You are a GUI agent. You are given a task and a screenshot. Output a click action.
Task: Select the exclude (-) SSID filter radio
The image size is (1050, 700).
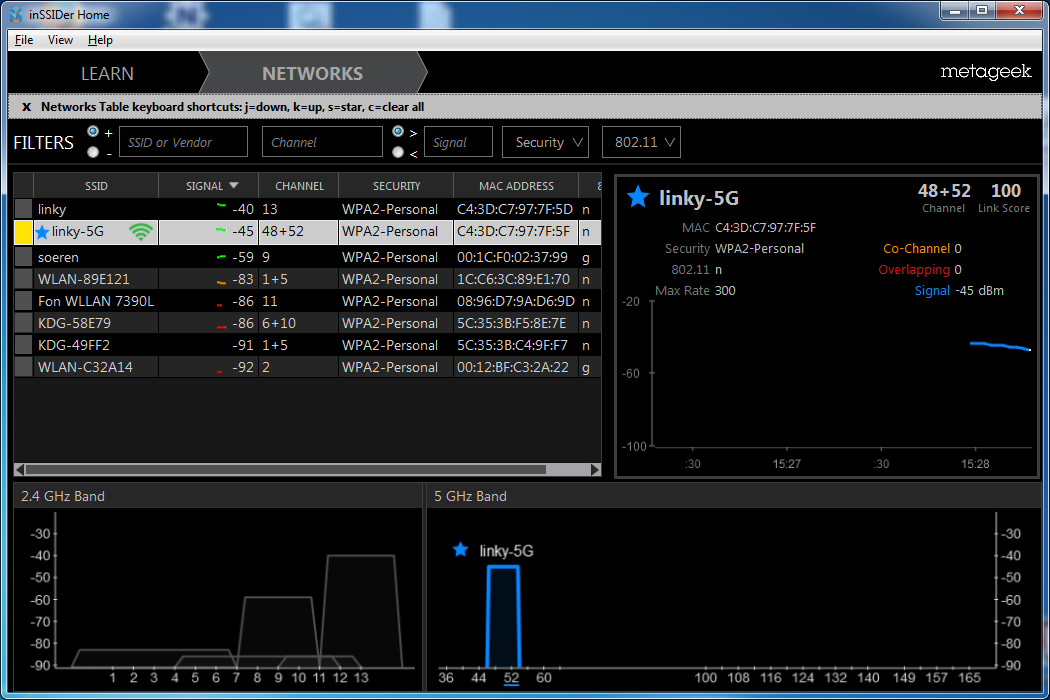tap(93, 152)
